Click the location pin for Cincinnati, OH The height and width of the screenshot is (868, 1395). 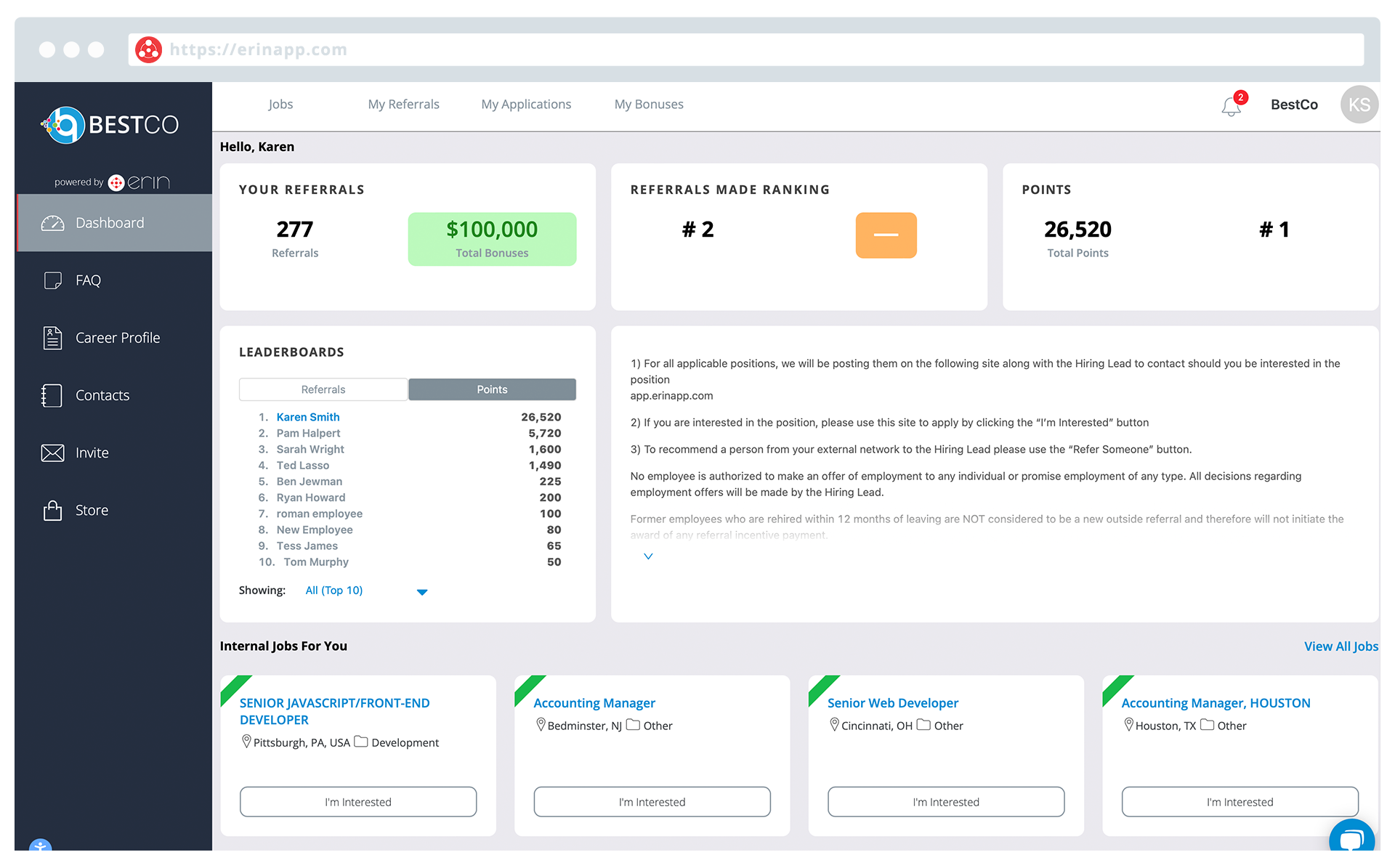[x=834, y=725]
